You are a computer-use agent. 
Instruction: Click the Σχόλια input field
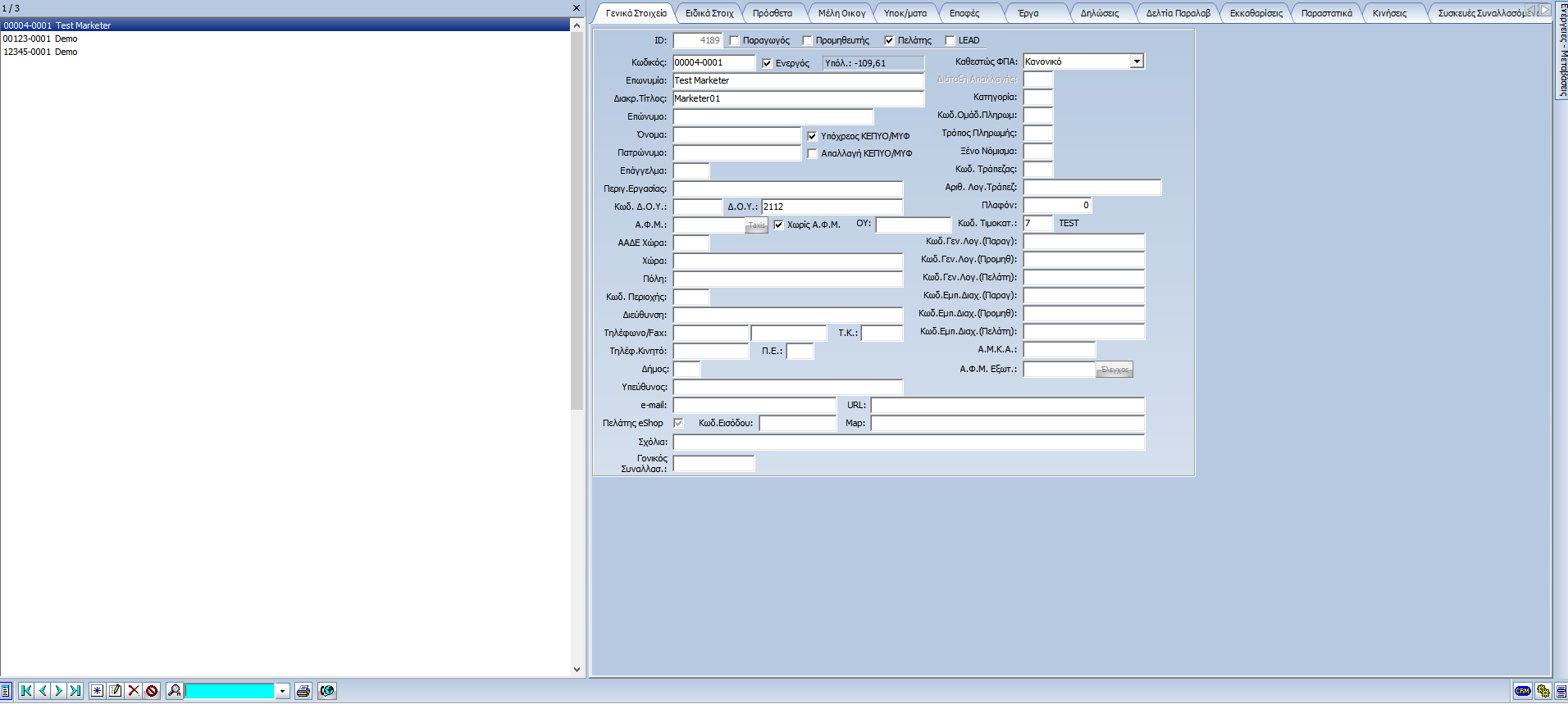(x=909, y=442)
